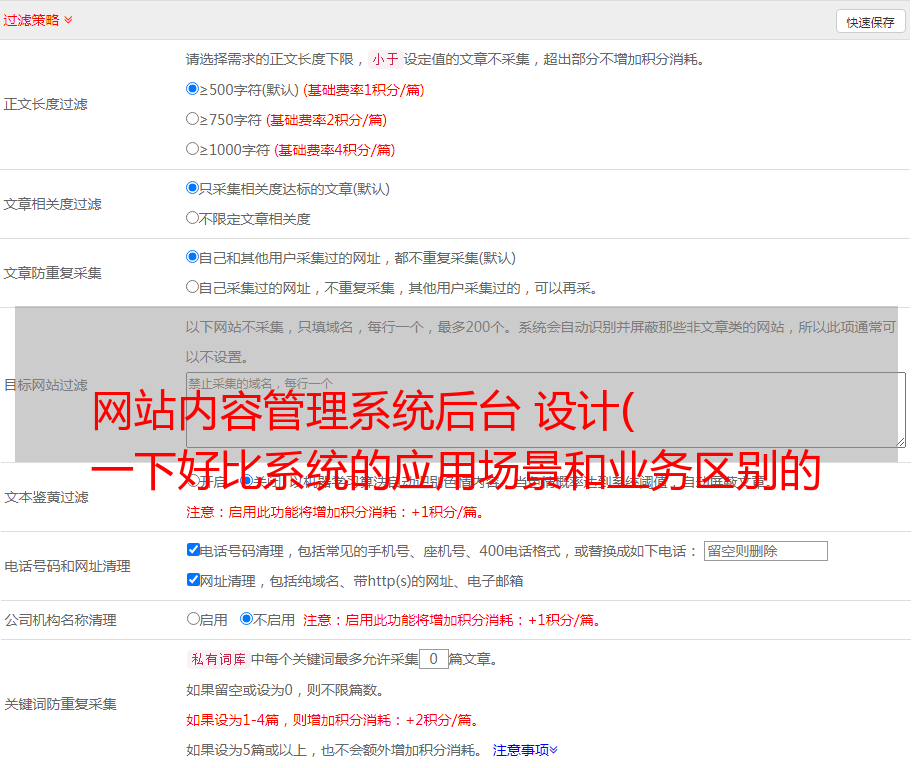Image resolution: width=912 pixels, height=768 pixels.
Task: Click the 私有词库 tag label
Action: point(216,659)
